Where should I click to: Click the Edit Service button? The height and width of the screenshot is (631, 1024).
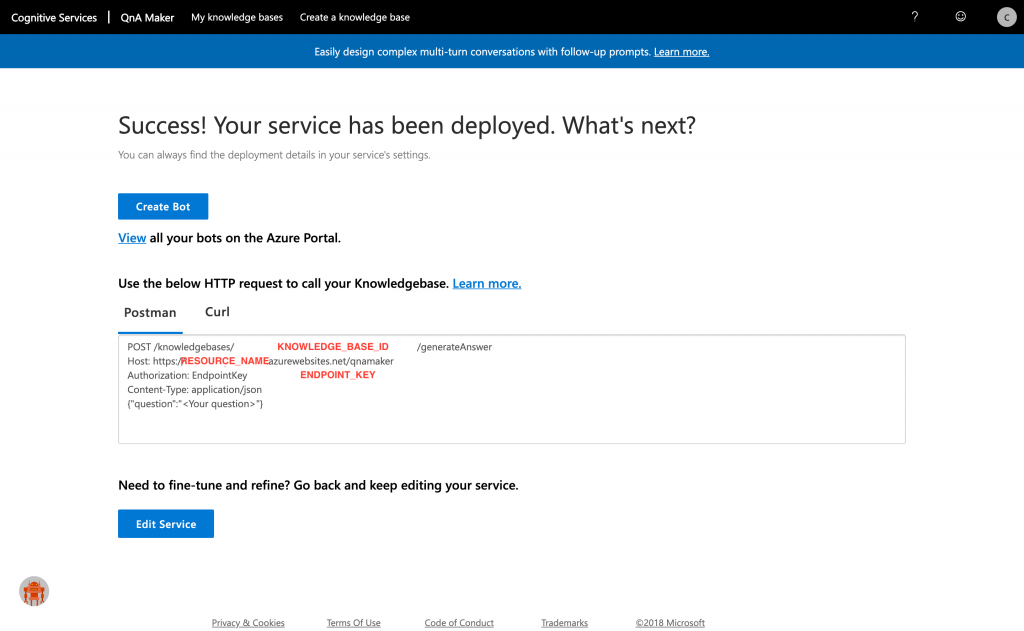166,524
